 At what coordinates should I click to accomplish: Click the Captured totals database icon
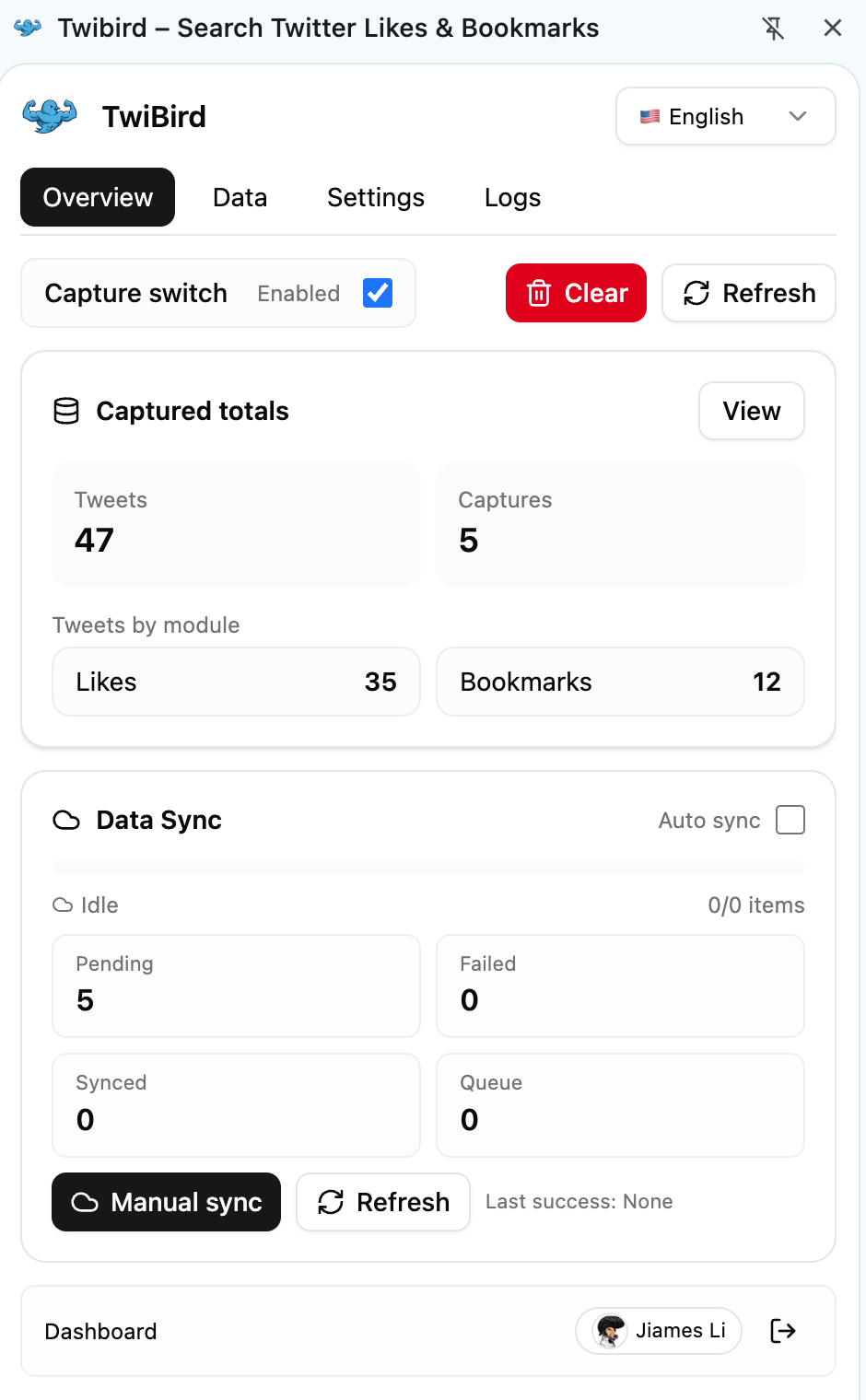point(66,411)
